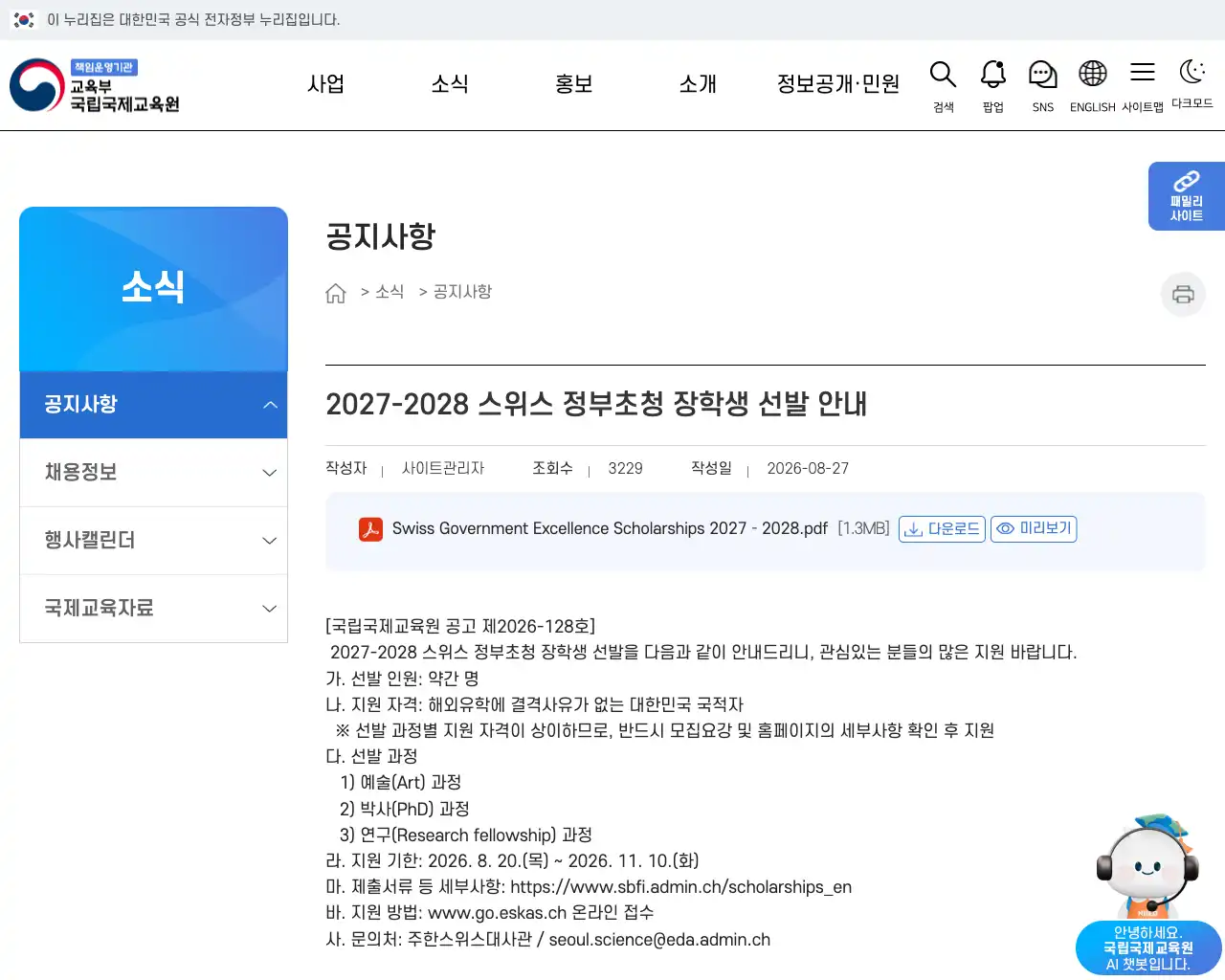Open the AI chatbot mascot
Screen dimensions: 1225x980
[x=1147, y=867]
